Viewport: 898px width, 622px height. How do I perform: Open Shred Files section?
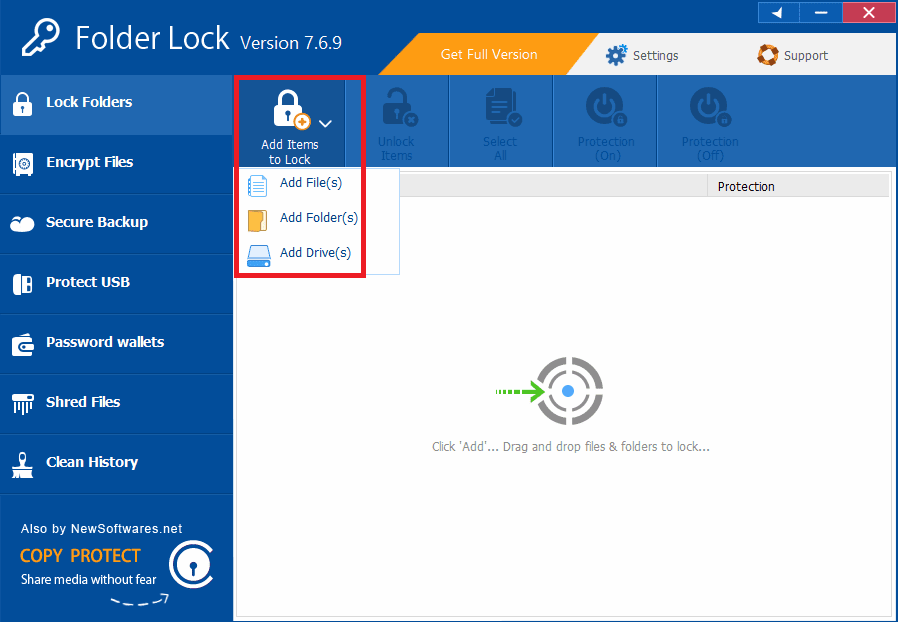click(116, 404)
